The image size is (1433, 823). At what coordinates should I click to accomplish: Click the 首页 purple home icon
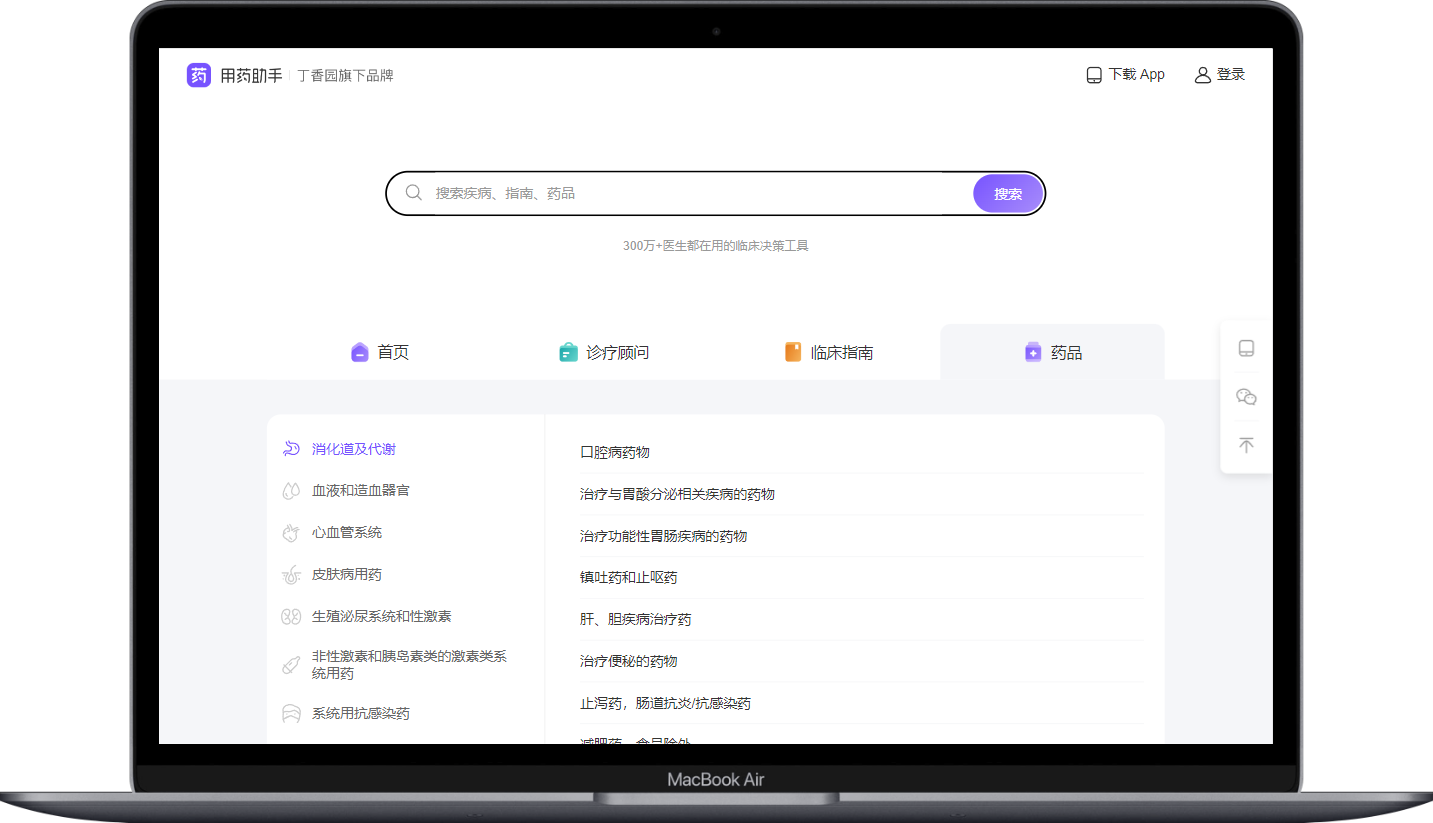point(360,352)
